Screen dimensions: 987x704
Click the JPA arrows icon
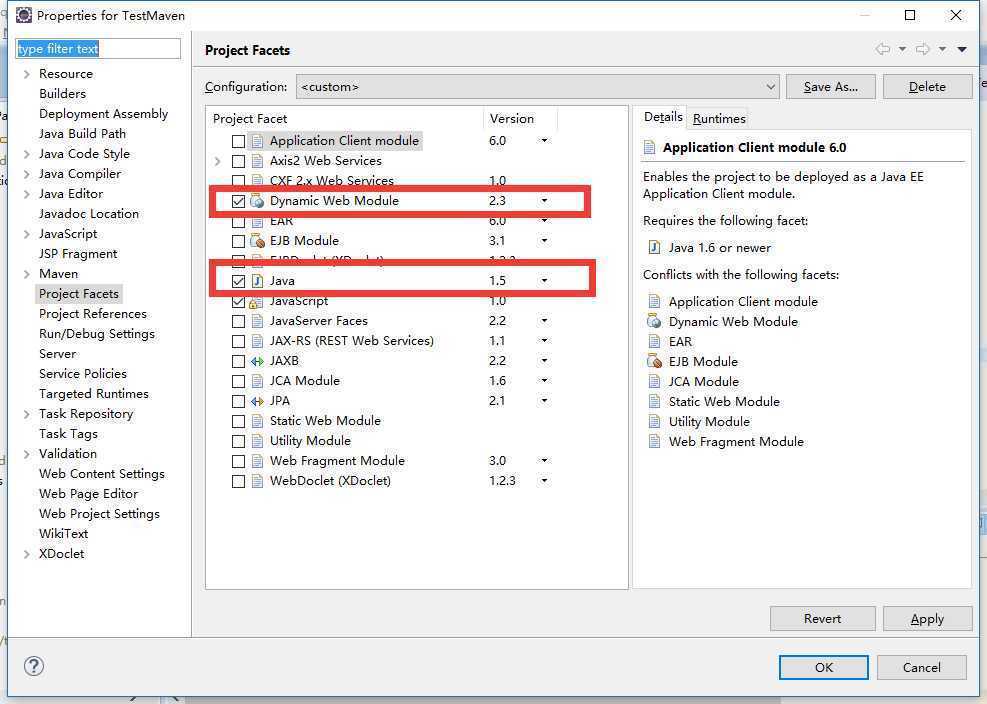(257, 401)
